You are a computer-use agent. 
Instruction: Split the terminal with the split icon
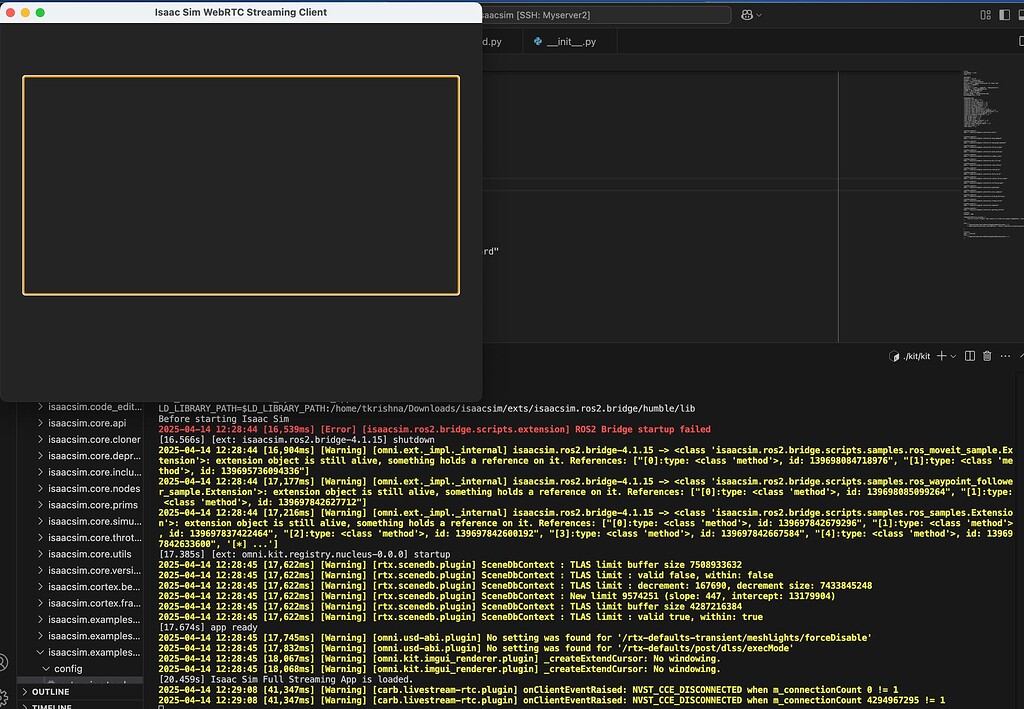968,356
